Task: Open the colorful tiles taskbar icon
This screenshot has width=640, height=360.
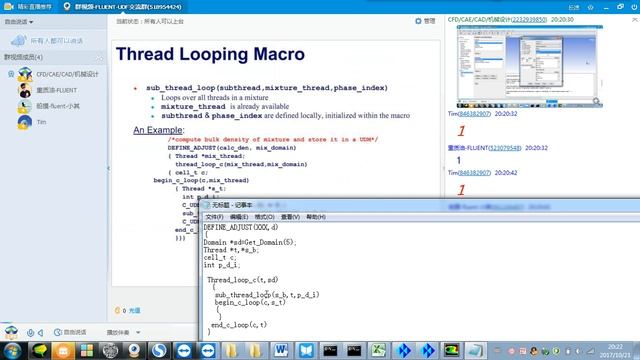Action: click(x=87, y=351)
